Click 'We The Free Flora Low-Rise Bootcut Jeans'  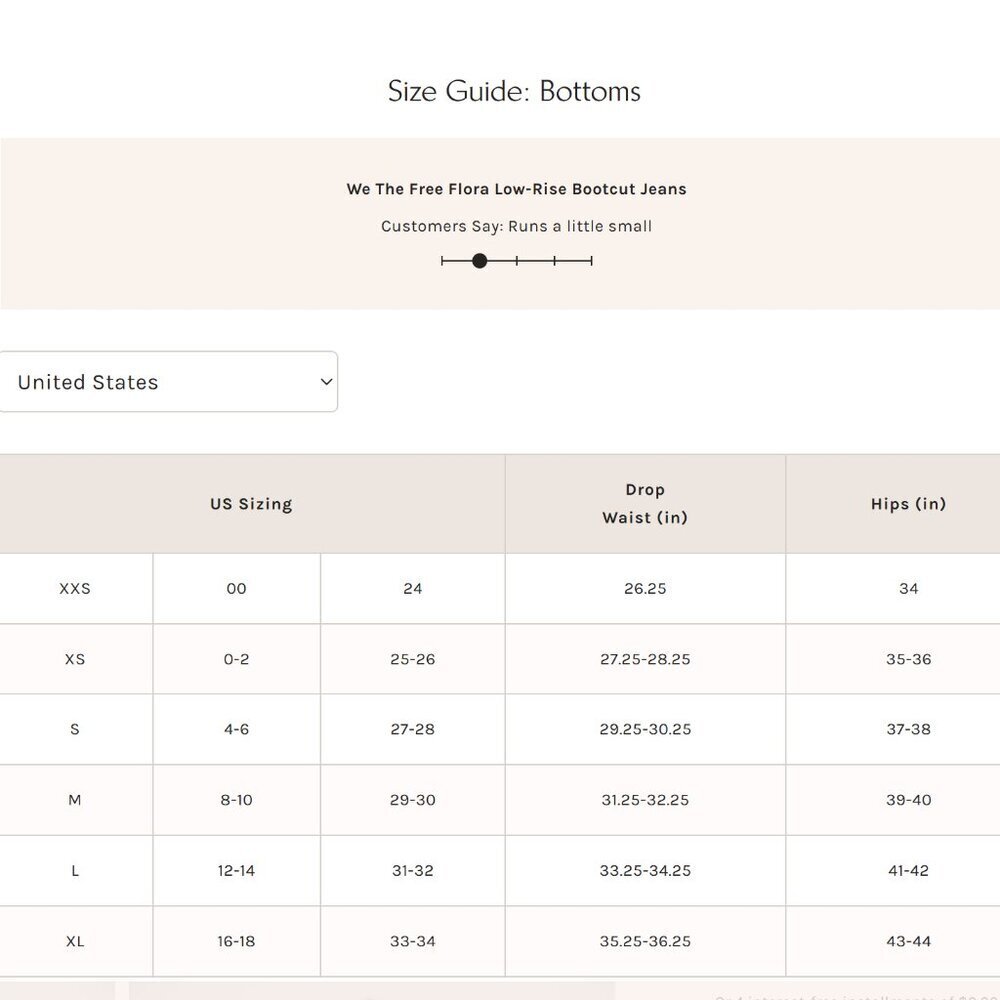click(x=517, y=189)
